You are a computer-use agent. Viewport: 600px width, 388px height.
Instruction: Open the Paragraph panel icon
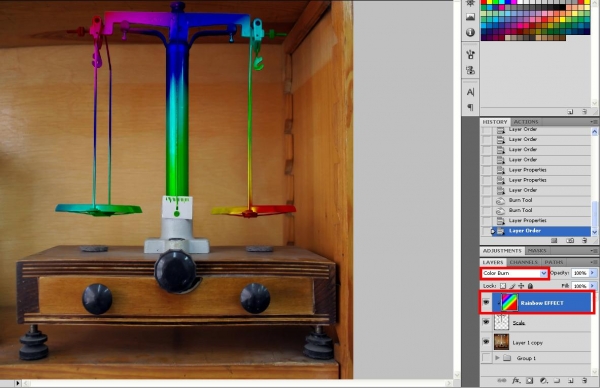[x=470, y=107]
